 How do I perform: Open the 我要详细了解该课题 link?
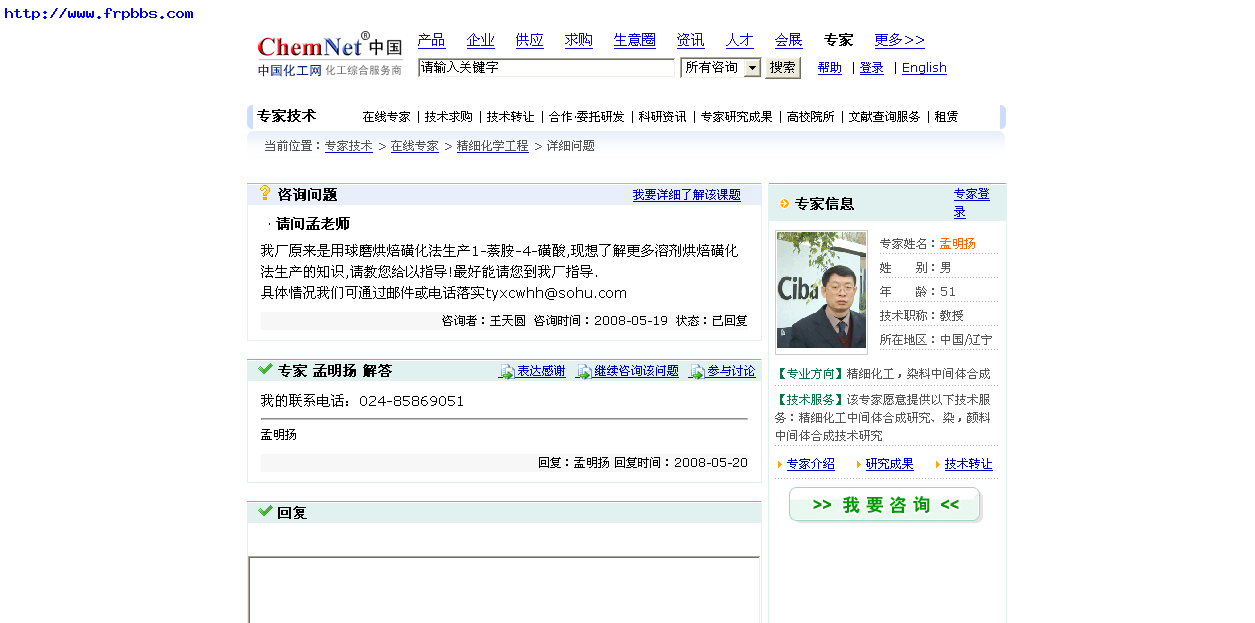687,194
